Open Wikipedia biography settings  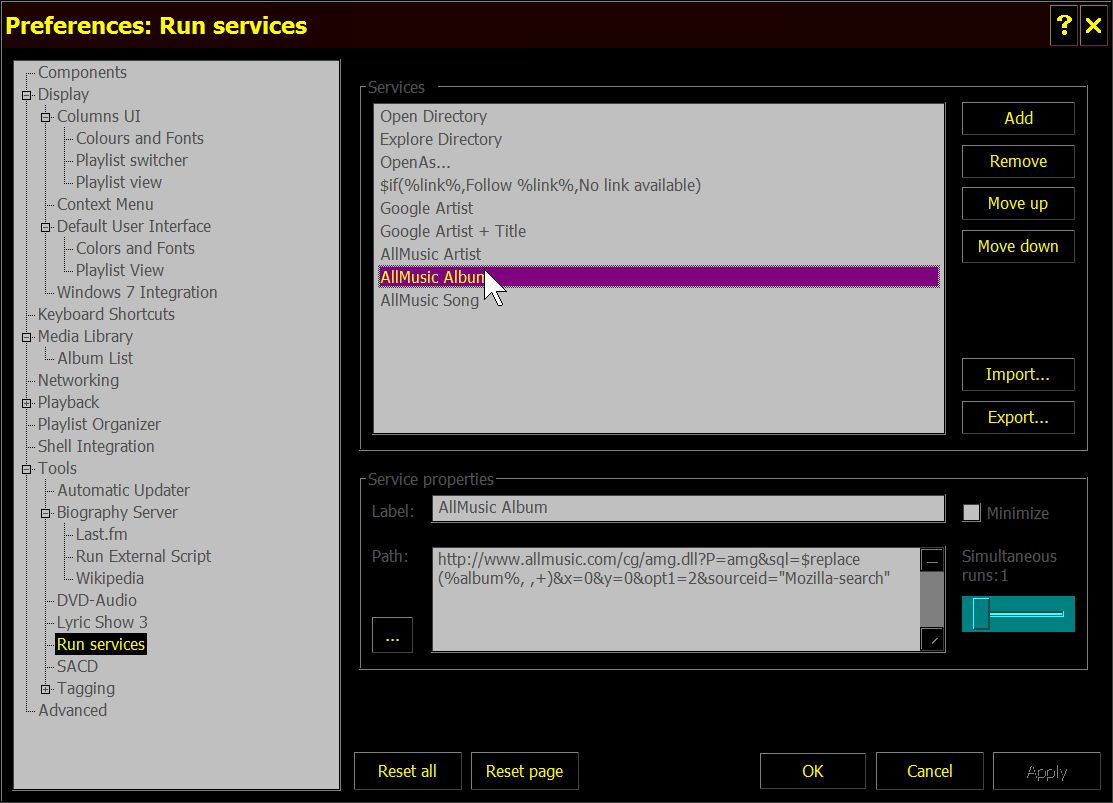coord(110,579)
